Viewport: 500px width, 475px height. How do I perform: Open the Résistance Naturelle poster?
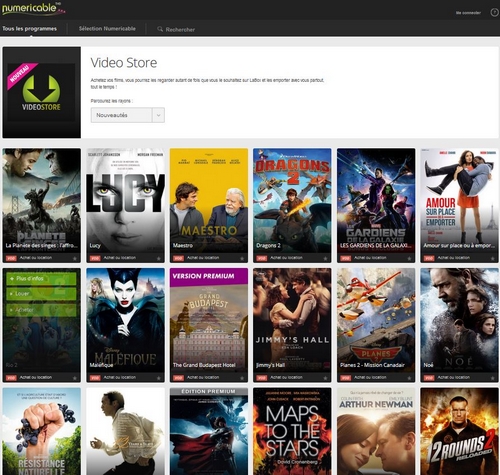pos(41,431)
